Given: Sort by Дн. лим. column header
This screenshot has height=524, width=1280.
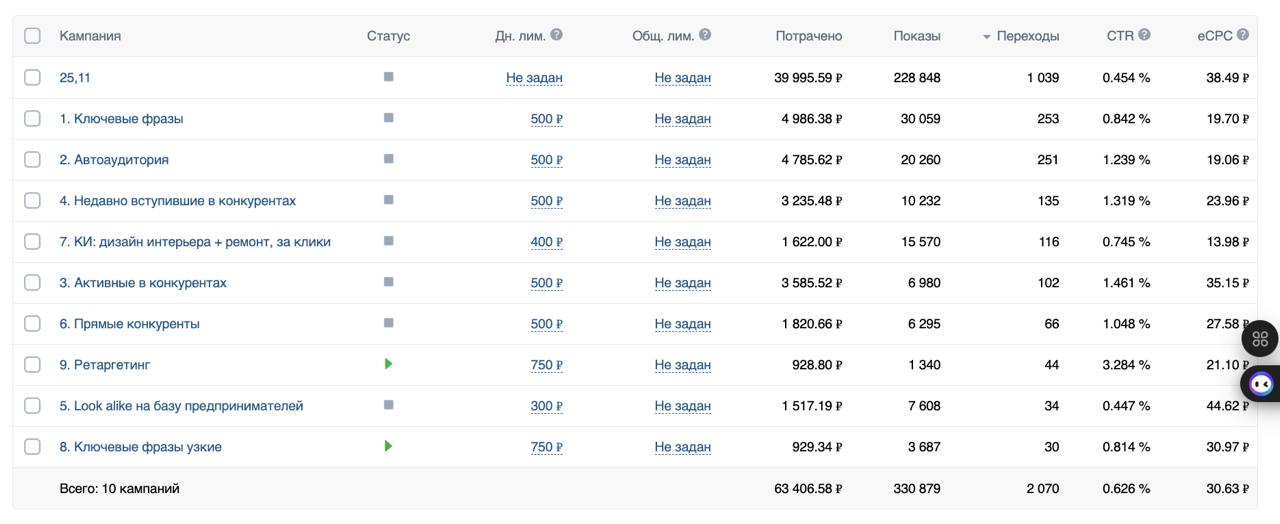Looking at the screenshot, I should (520, 36).
